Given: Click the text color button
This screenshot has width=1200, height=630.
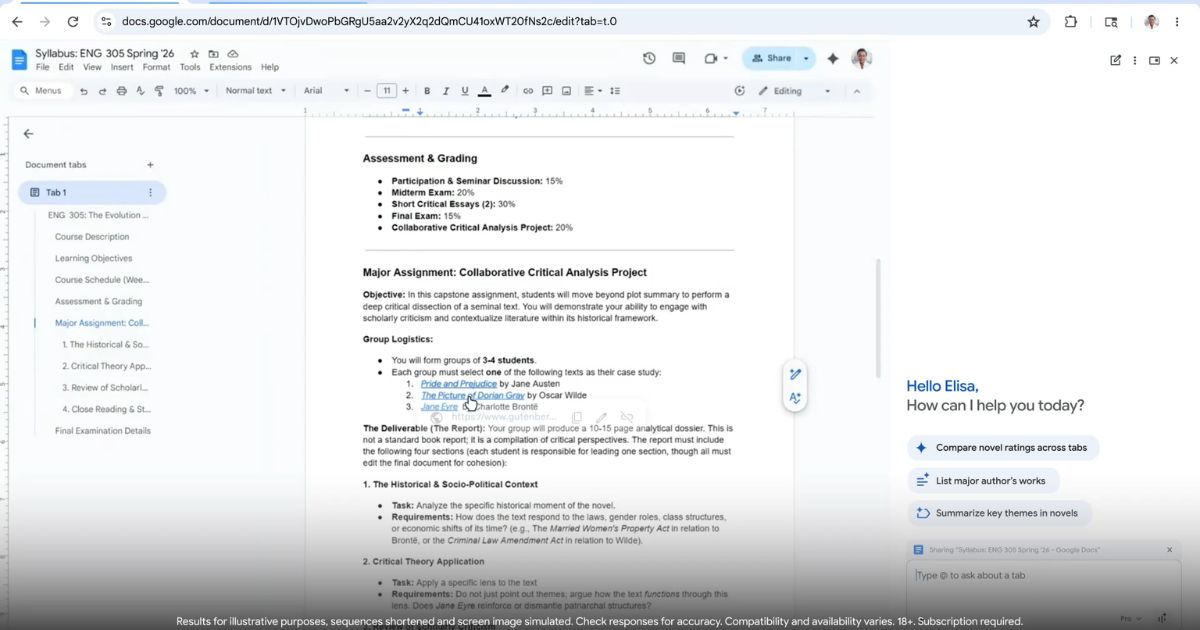Looking at the screenshot, I should point(485,91).
